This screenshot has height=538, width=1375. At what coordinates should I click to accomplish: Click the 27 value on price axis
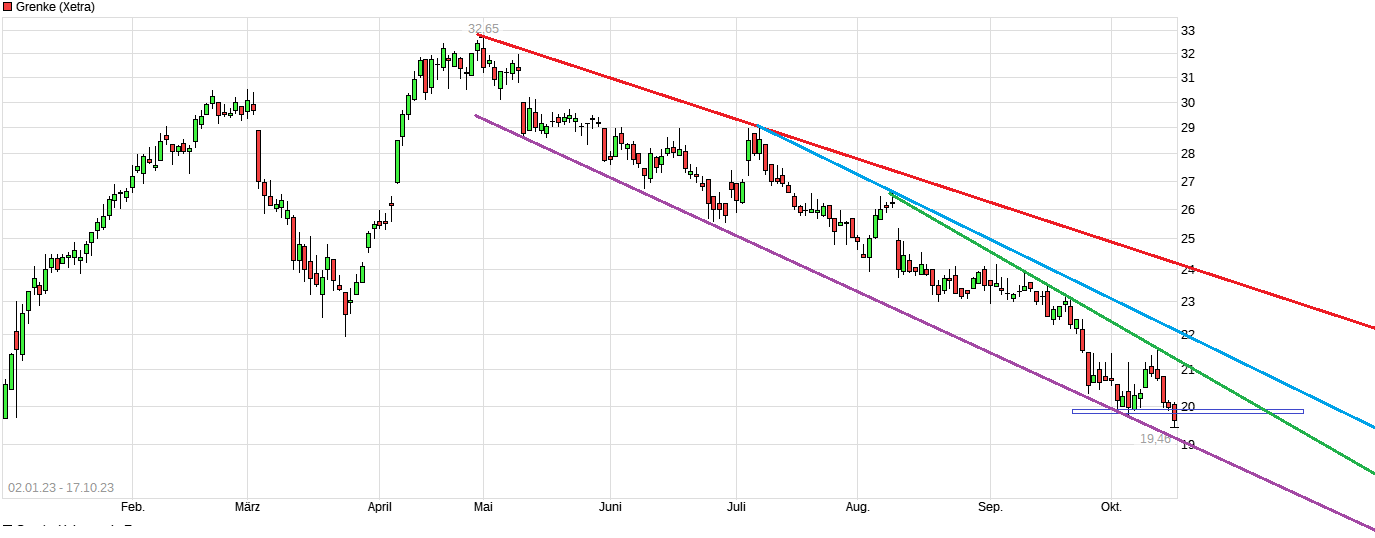click(1188, 181)
